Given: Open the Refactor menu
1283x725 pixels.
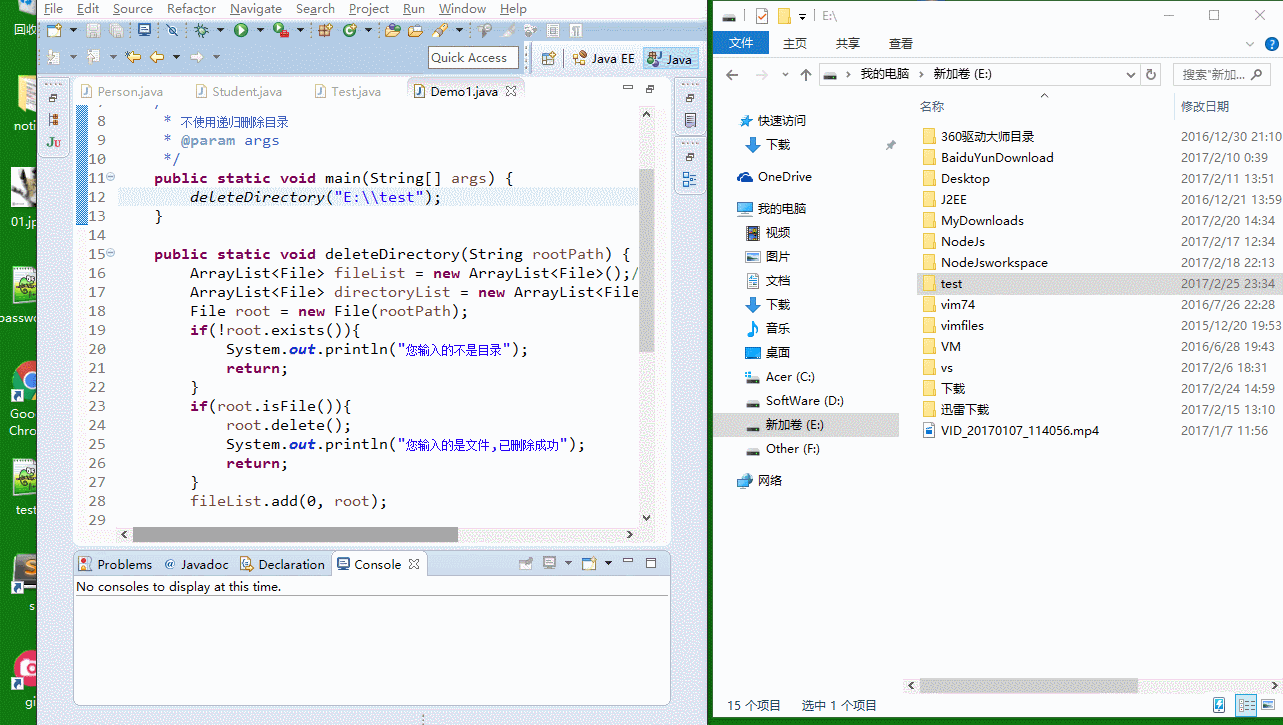Looking at the screenshot, I should [x=191, y=9].
